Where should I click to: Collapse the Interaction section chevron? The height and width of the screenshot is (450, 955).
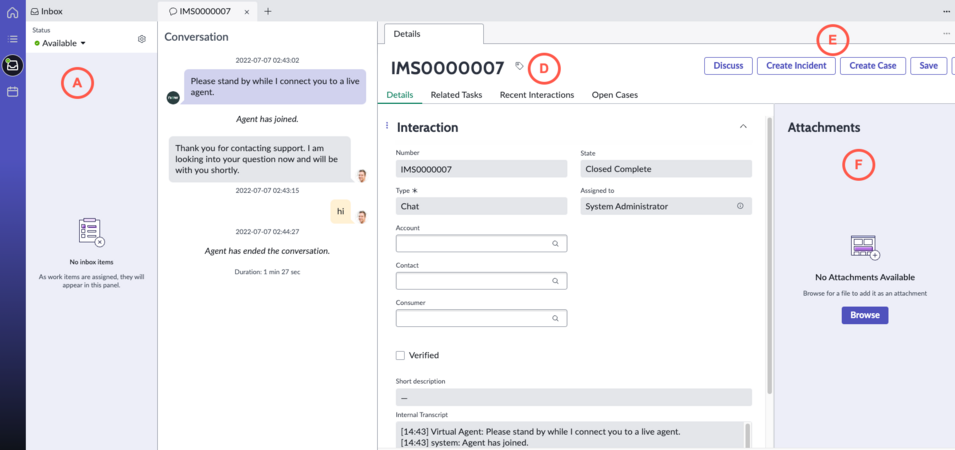[742, 127]
